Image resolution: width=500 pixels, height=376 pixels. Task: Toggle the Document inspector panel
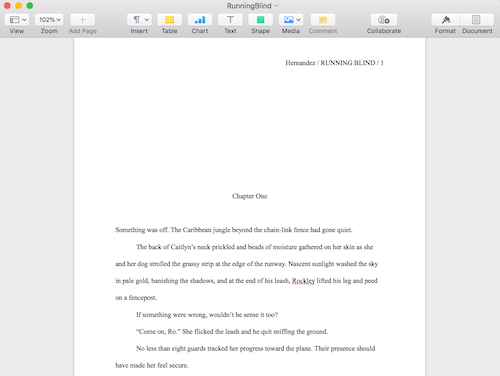476,20
